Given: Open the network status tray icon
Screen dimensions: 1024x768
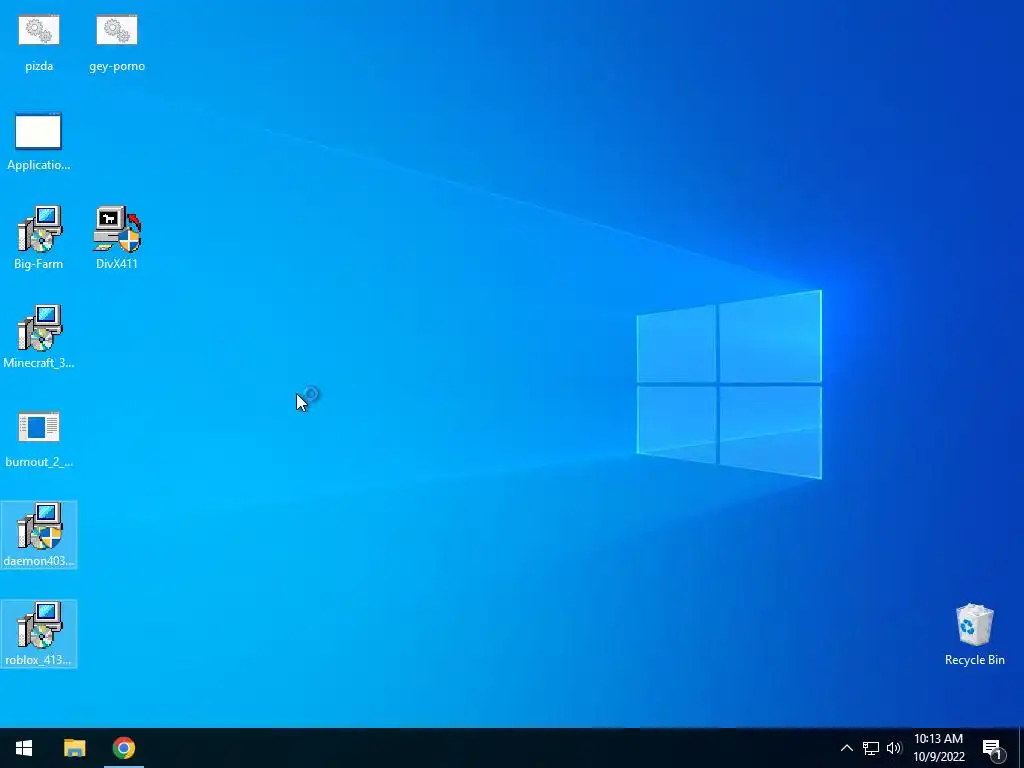Looking at the screenshot, I should (x=871, y=748).
